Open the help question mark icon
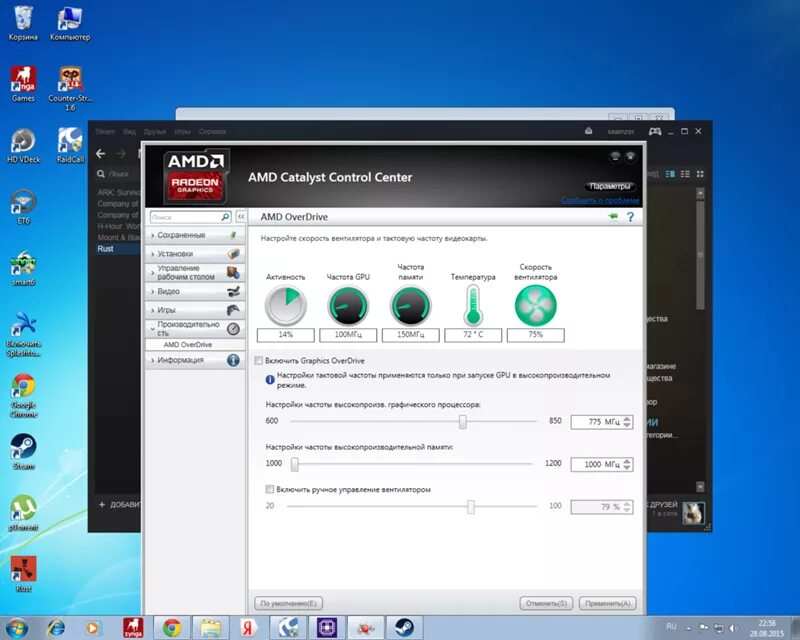The image size is (800, 640). point(631,217)
